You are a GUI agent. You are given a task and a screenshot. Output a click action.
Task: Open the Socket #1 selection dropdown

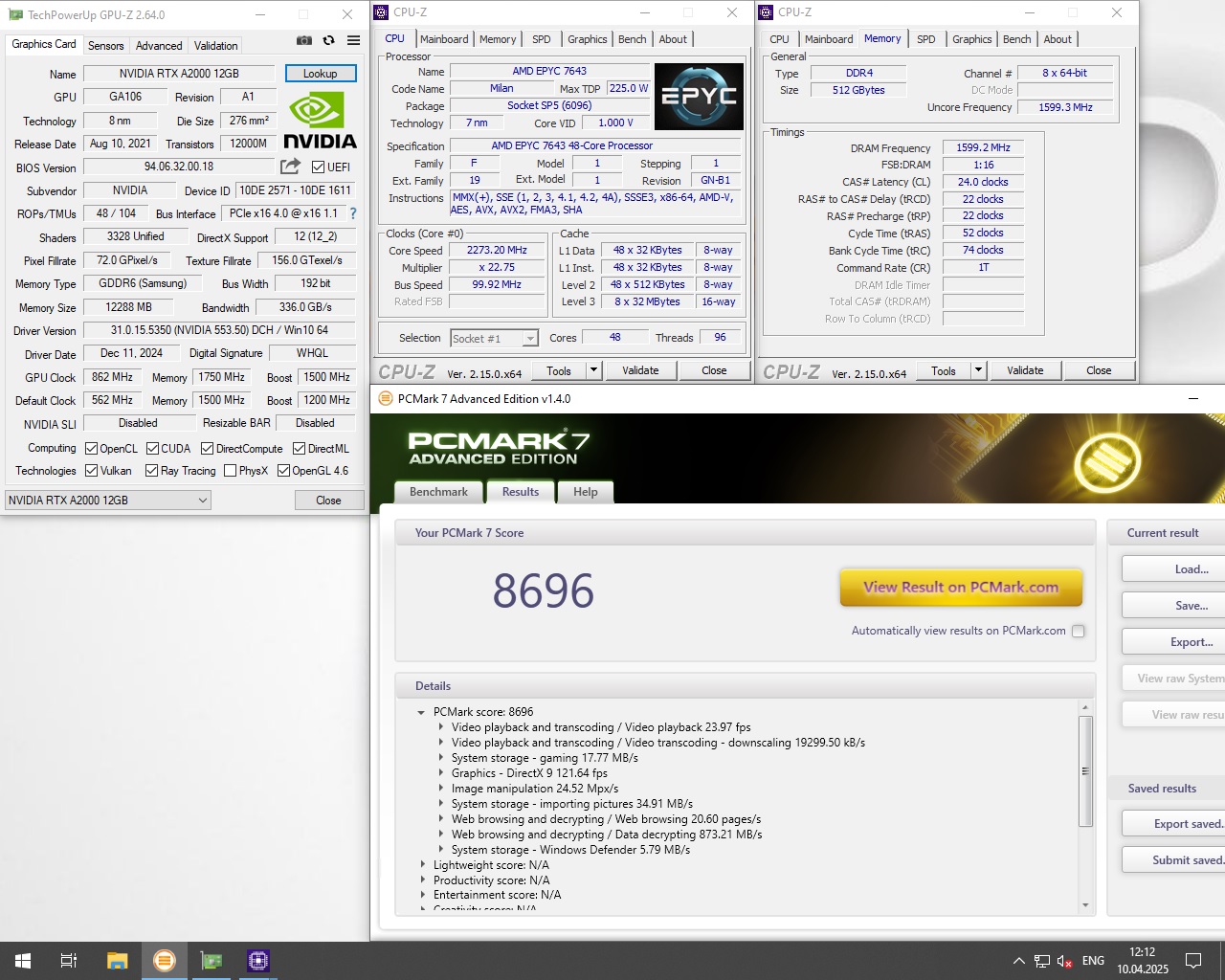pyautogui.click(x=495, y=338)
